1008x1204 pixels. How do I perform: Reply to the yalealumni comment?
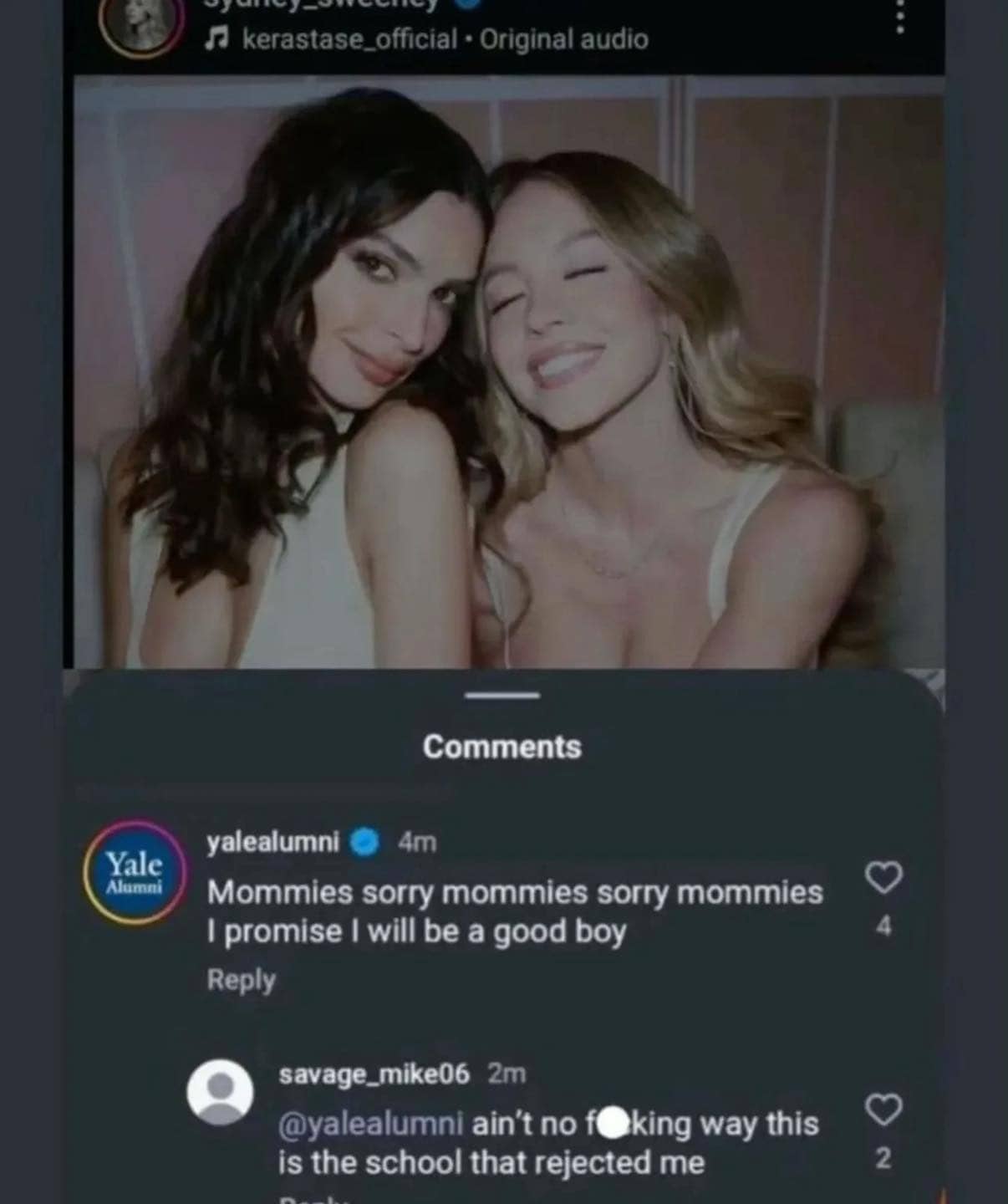(241, 980)
